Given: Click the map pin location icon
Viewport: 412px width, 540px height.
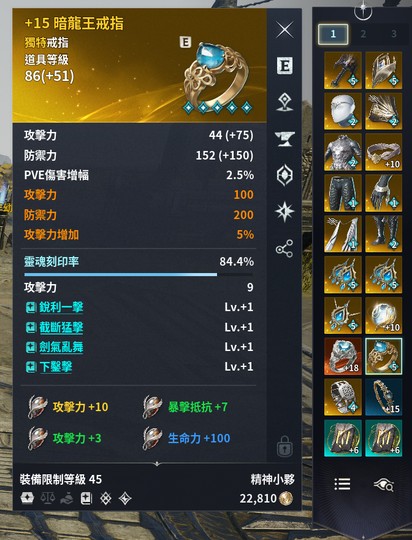Looking at the screenshot, I should (x=285, y=102).
